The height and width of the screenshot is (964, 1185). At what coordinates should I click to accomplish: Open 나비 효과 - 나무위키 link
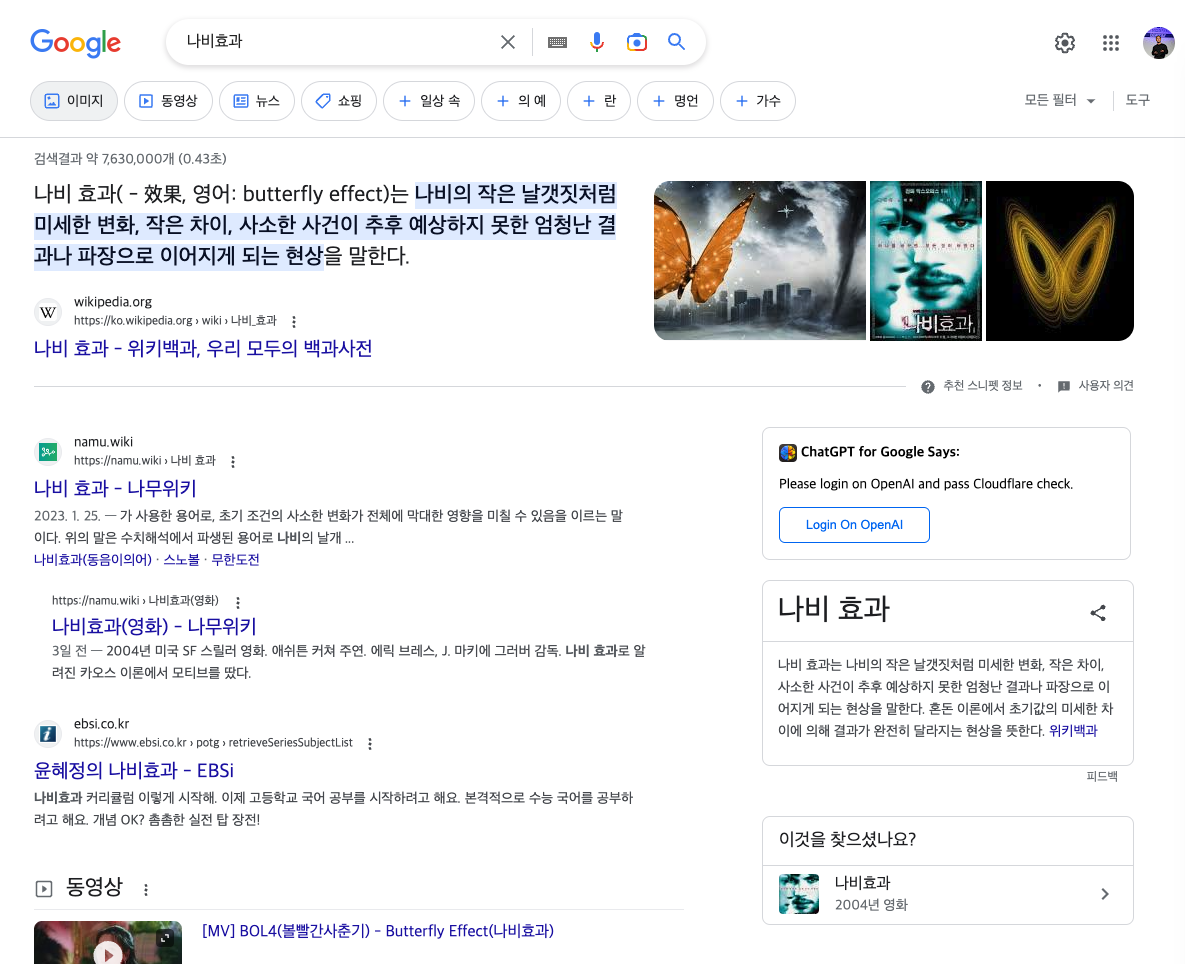pyautogui.click(x=115, y=488)
